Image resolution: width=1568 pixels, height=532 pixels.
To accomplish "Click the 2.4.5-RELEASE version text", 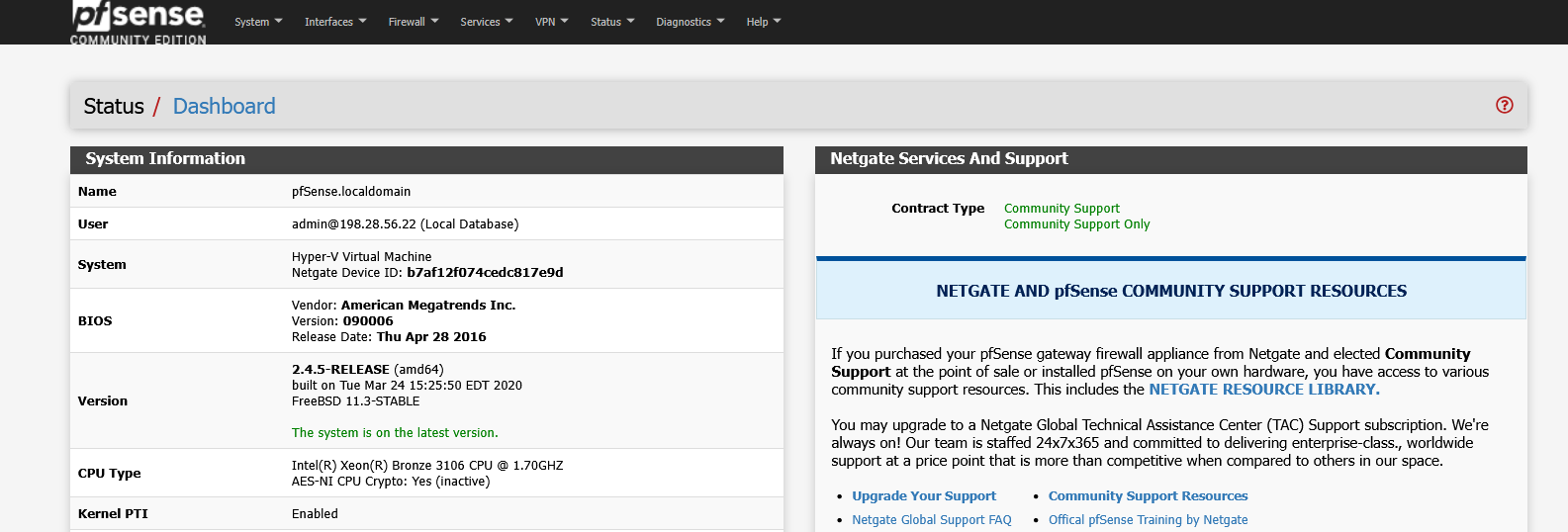I will [x=340, y=370].
